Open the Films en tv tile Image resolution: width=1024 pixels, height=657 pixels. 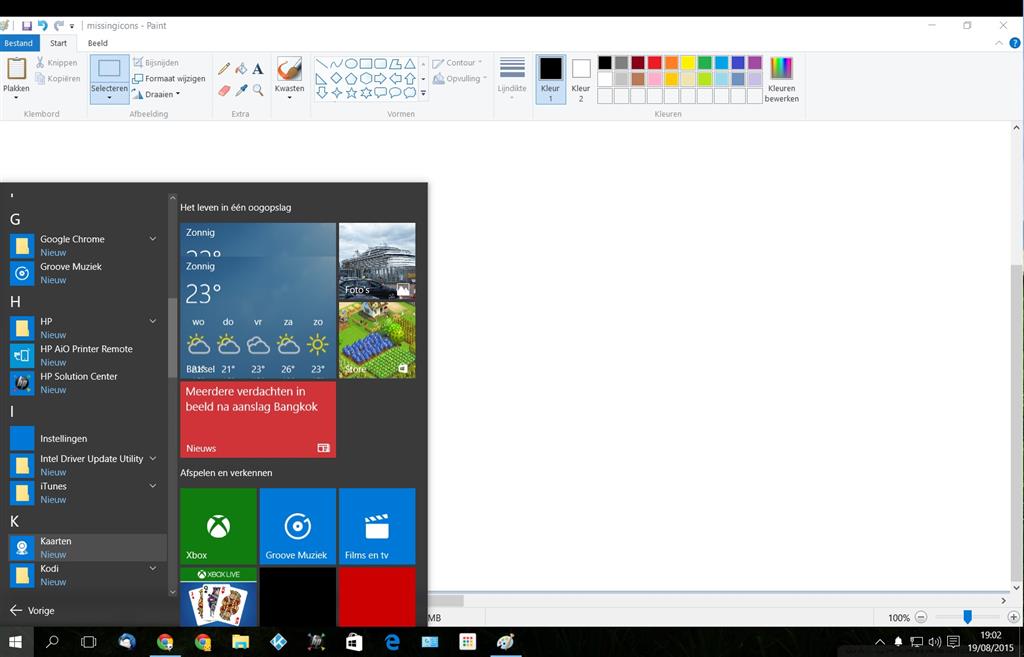(377, 526)
